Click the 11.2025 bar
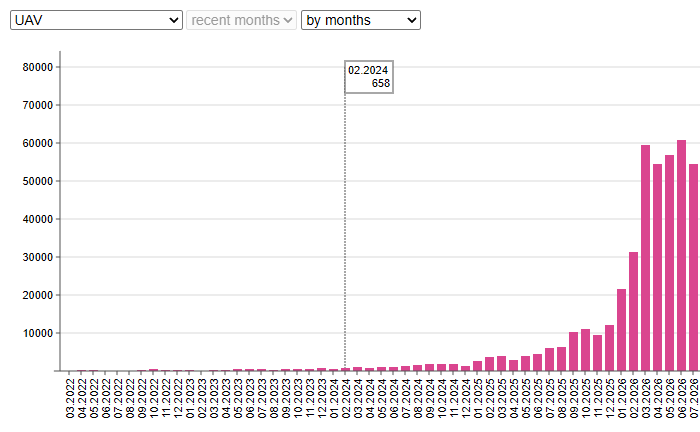The height and width of the screenshot is (432, 700). 597,353
